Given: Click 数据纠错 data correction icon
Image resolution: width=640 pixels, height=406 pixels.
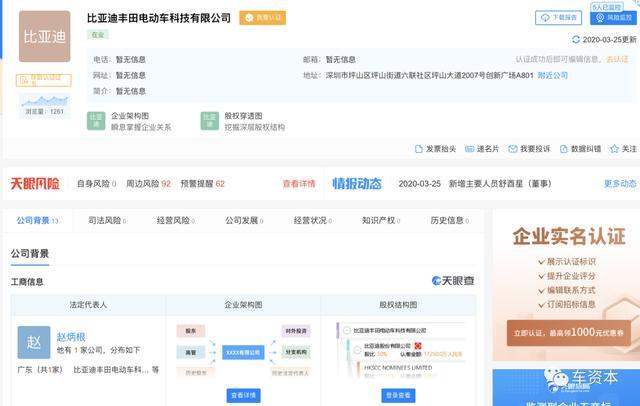Looking at the screenshot, I should (564, 149).
